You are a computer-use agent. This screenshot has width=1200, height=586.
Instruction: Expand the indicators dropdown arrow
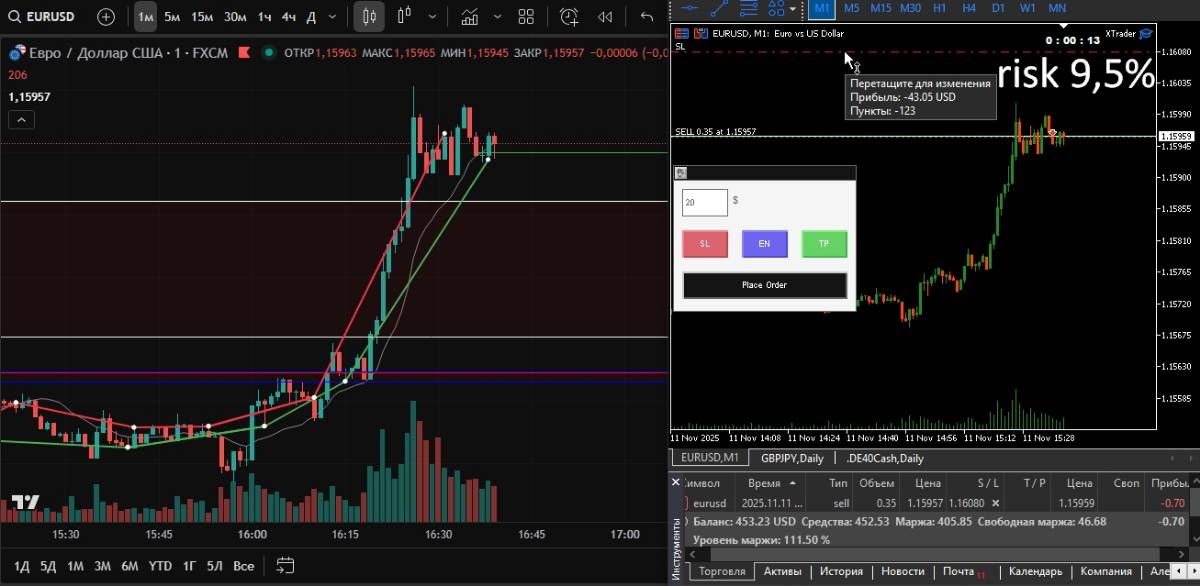(496, 16)
